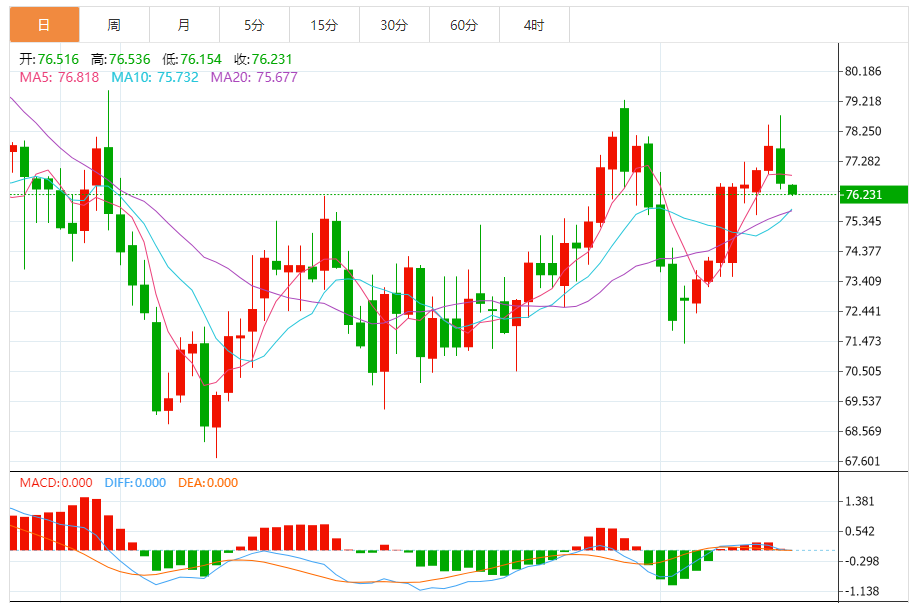This screenshot has height=603, width=918.
Task: Click the 72.441 price axis label
Action: tap(863, 311)
